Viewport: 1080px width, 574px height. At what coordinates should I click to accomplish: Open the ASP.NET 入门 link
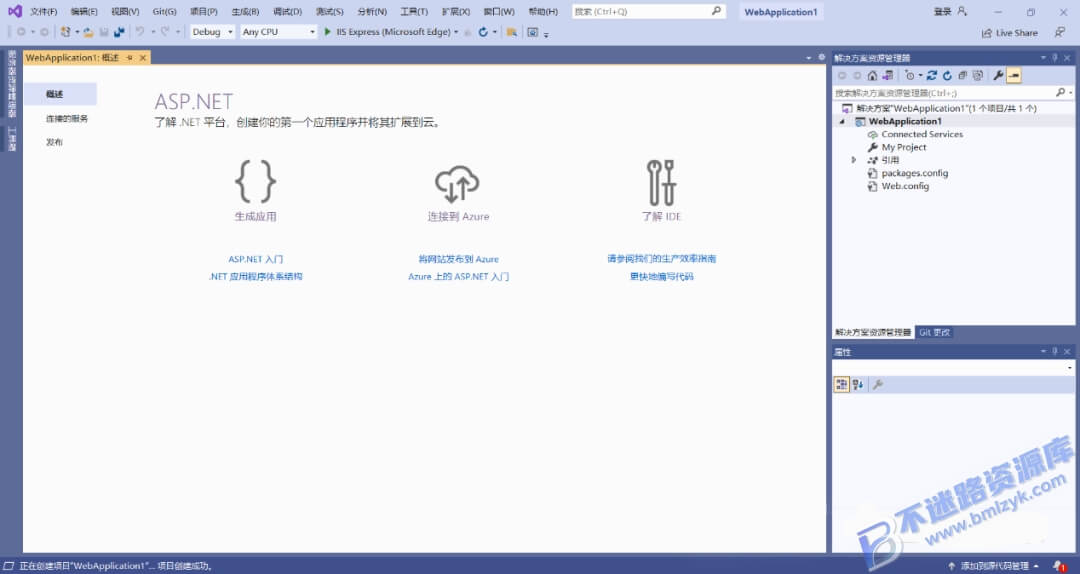click(x=256, y=259)
